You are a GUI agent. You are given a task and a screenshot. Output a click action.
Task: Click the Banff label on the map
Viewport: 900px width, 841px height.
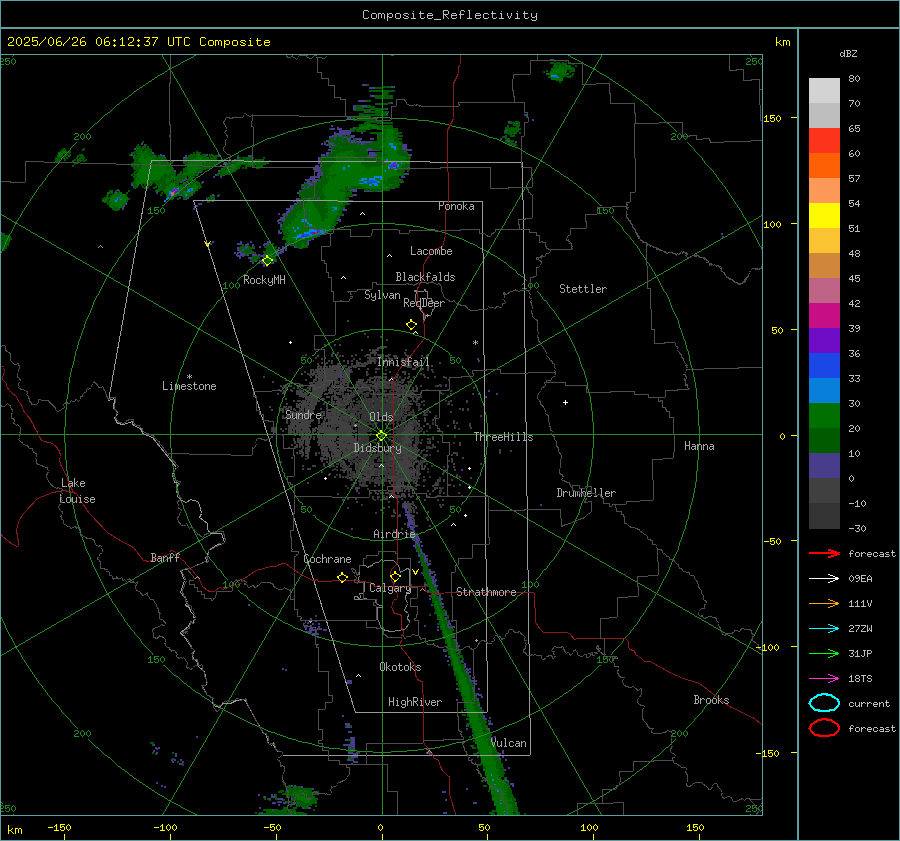coord(165,557)
